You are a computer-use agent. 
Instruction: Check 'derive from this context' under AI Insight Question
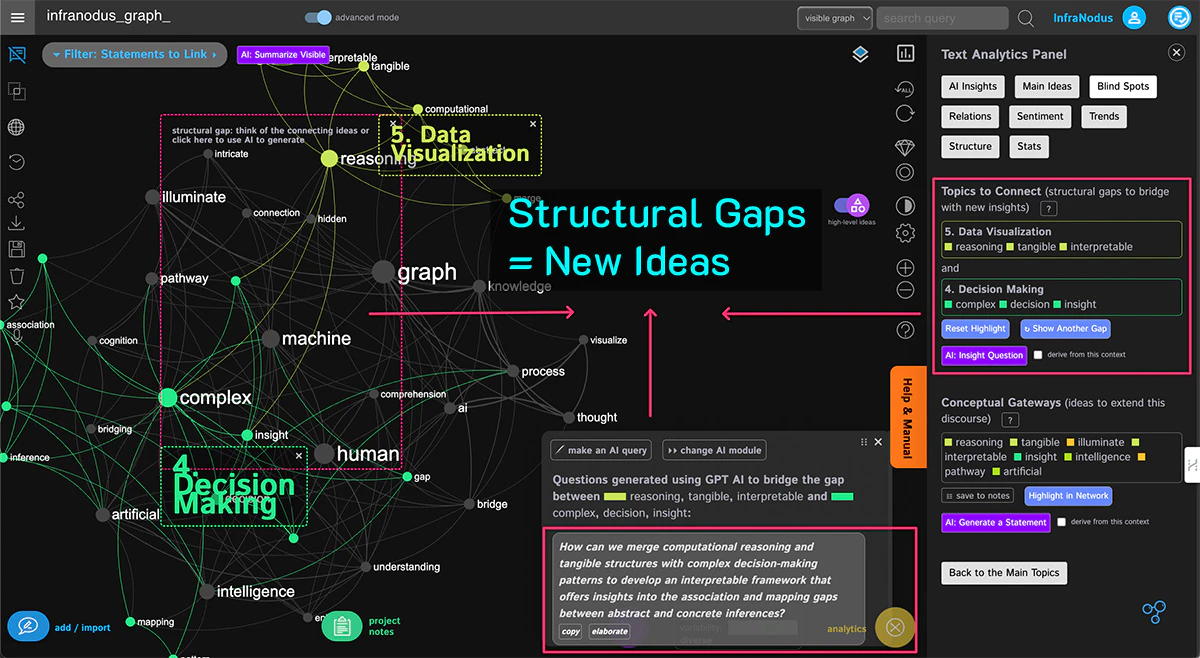click(1038, 354)
